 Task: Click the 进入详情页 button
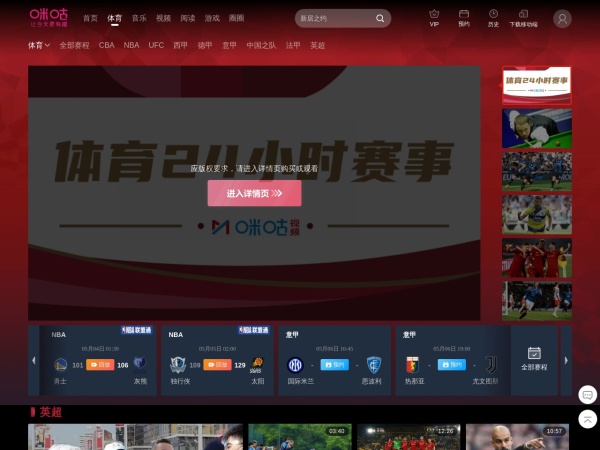click(x=254, y=193)
